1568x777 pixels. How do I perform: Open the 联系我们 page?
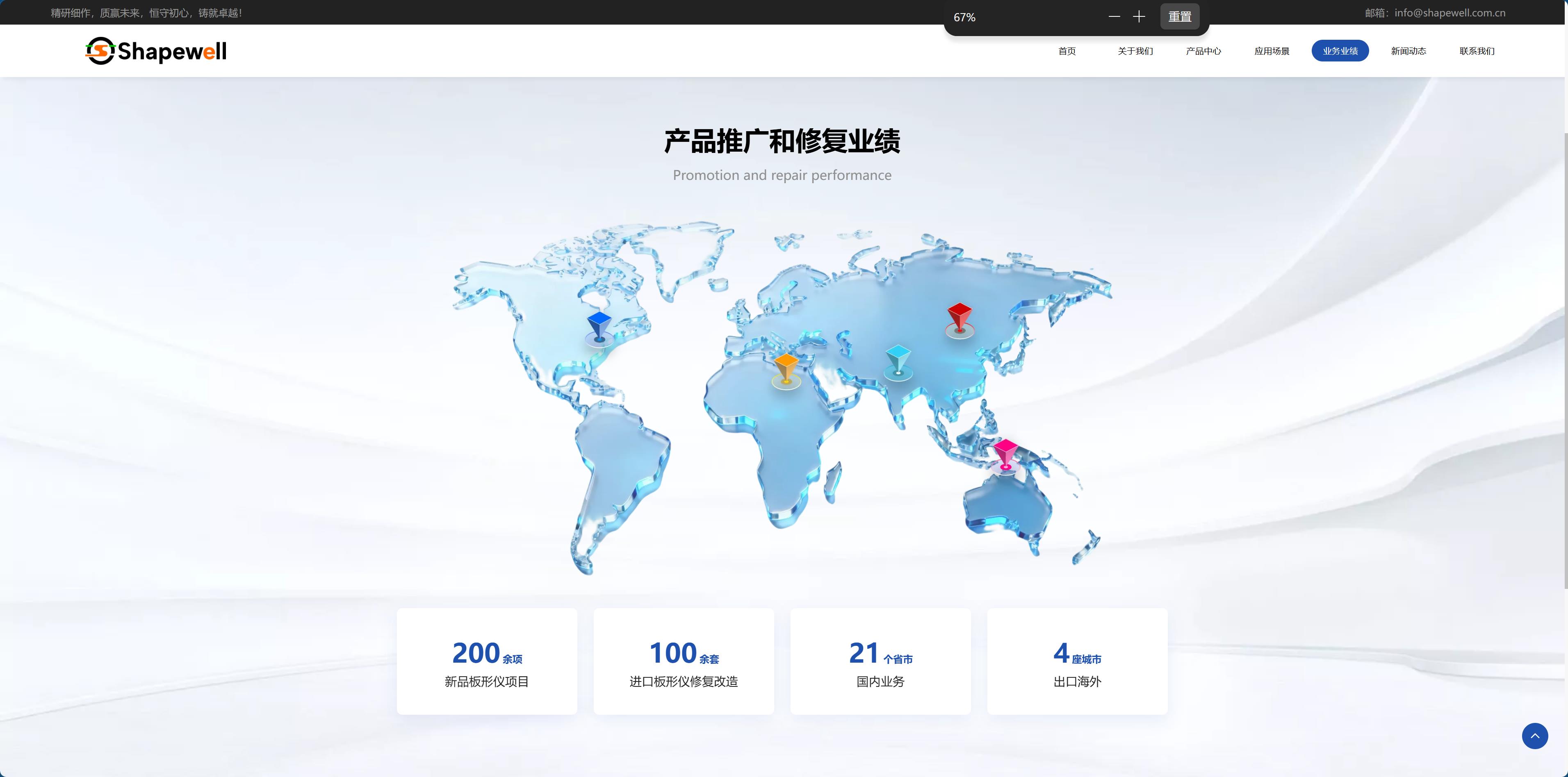pyautogui.click(x=1477, y=51)
